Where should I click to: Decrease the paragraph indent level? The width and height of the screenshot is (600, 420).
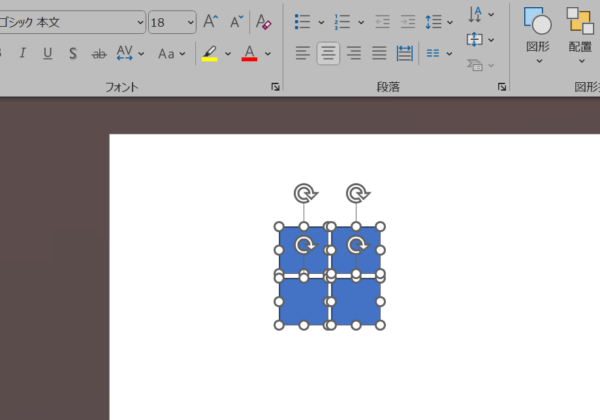[x=383, y=21]
